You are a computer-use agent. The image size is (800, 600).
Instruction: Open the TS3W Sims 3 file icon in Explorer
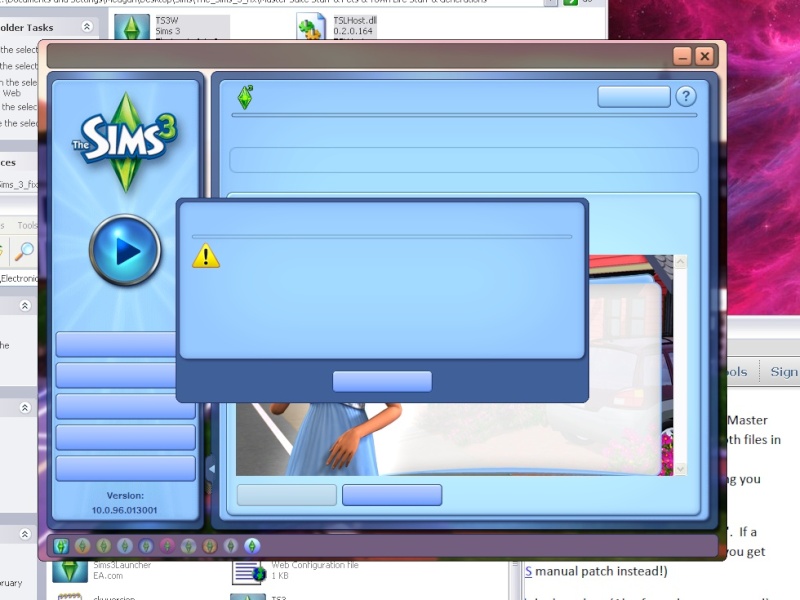[132, 27]
